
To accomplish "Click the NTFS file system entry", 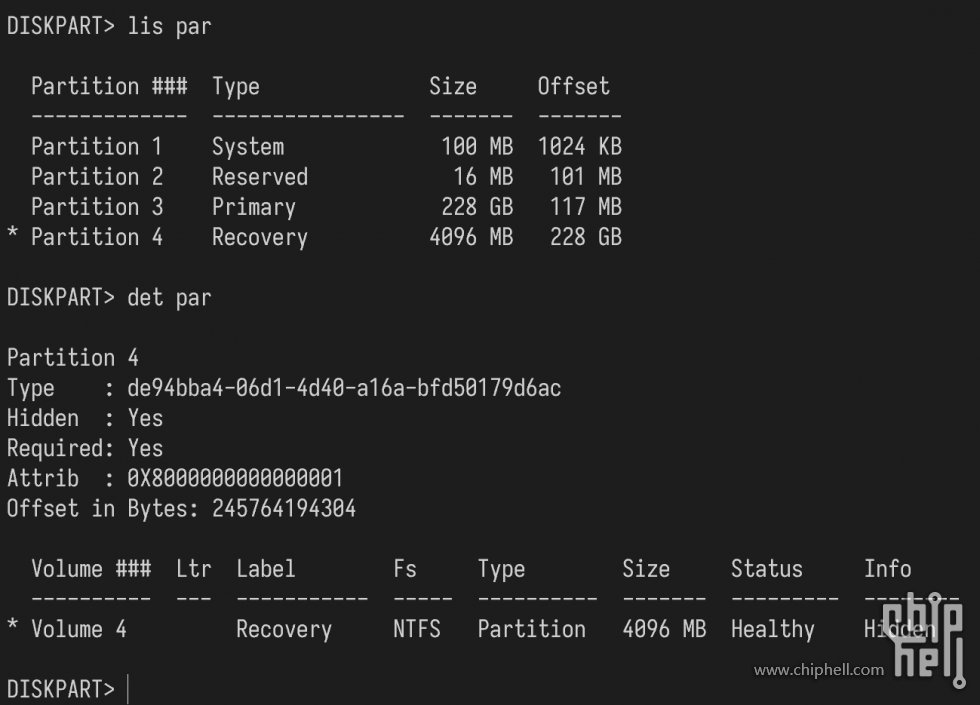I will pos(417,629).
